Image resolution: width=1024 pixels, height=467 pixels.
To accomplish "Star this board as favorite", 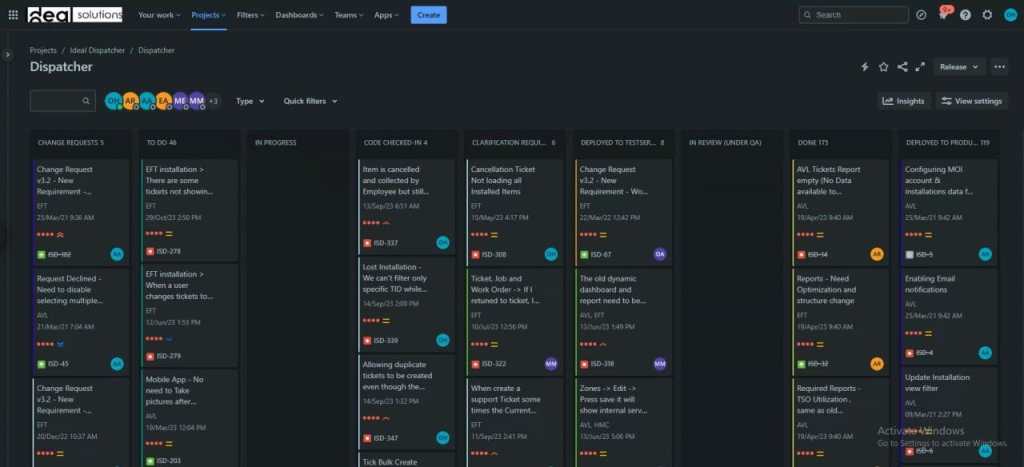I will tap(883, 67).
